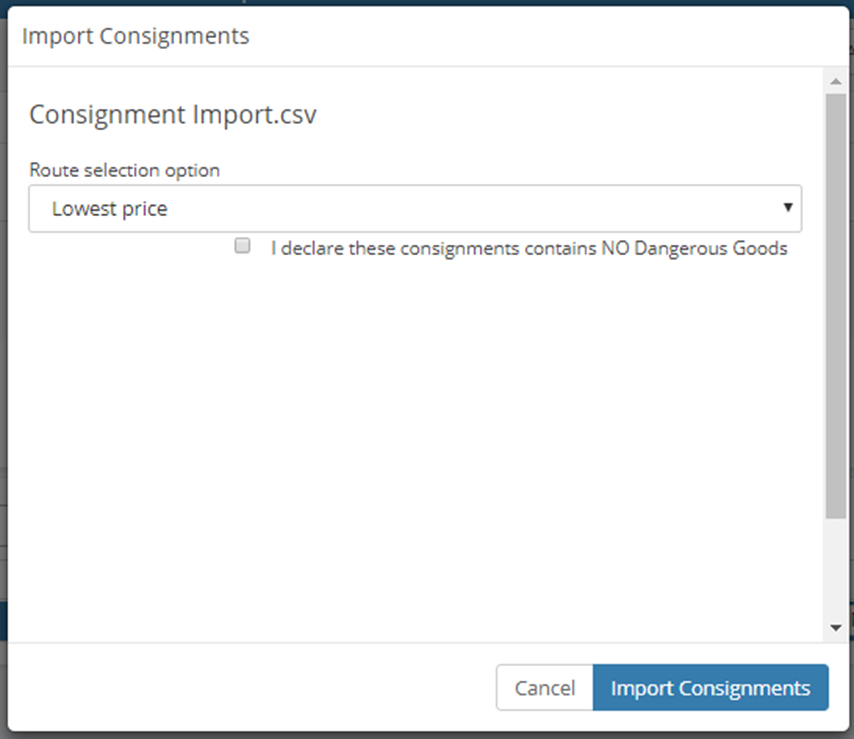Viewport: 854px width, 739px height.
Task: Click the dropdown caret beside Lowest price
Action: click(788, 207)
